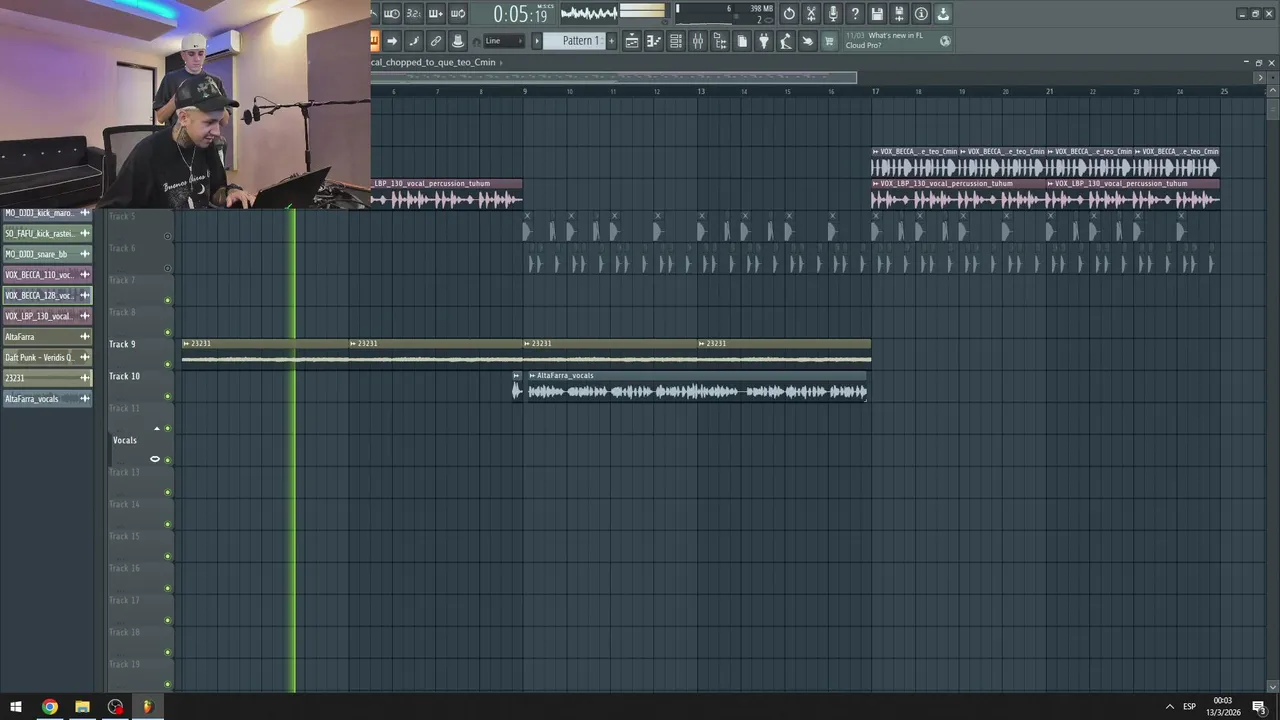1280x720 pixels.
Task: Click the Track 10 header label
Action: point(124,376)
